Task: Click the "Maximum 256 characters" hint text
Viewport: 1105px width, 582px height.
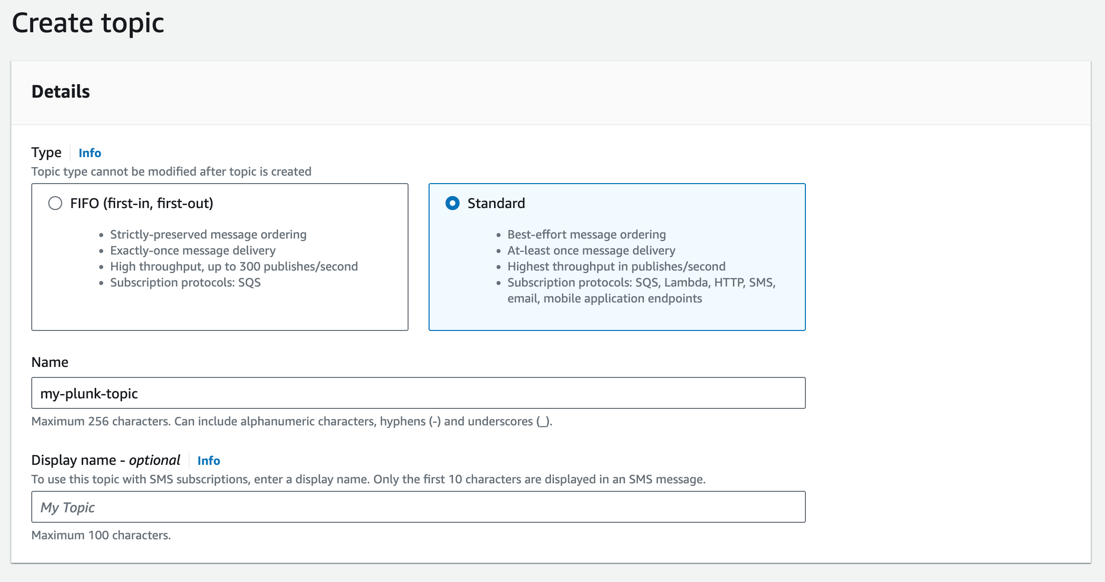Action: click(291, 422)
